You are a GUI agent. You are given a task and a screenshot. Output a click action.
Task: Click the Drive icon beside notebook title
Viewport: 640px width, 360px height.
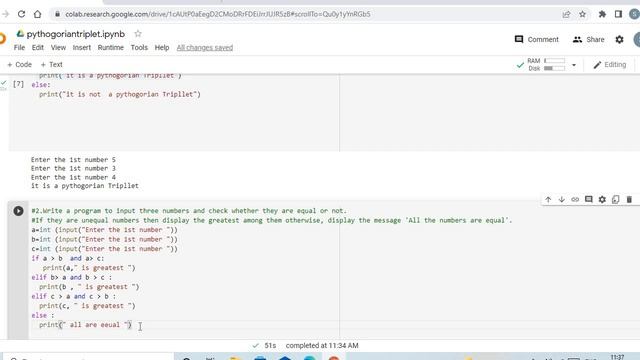(20, 34)
